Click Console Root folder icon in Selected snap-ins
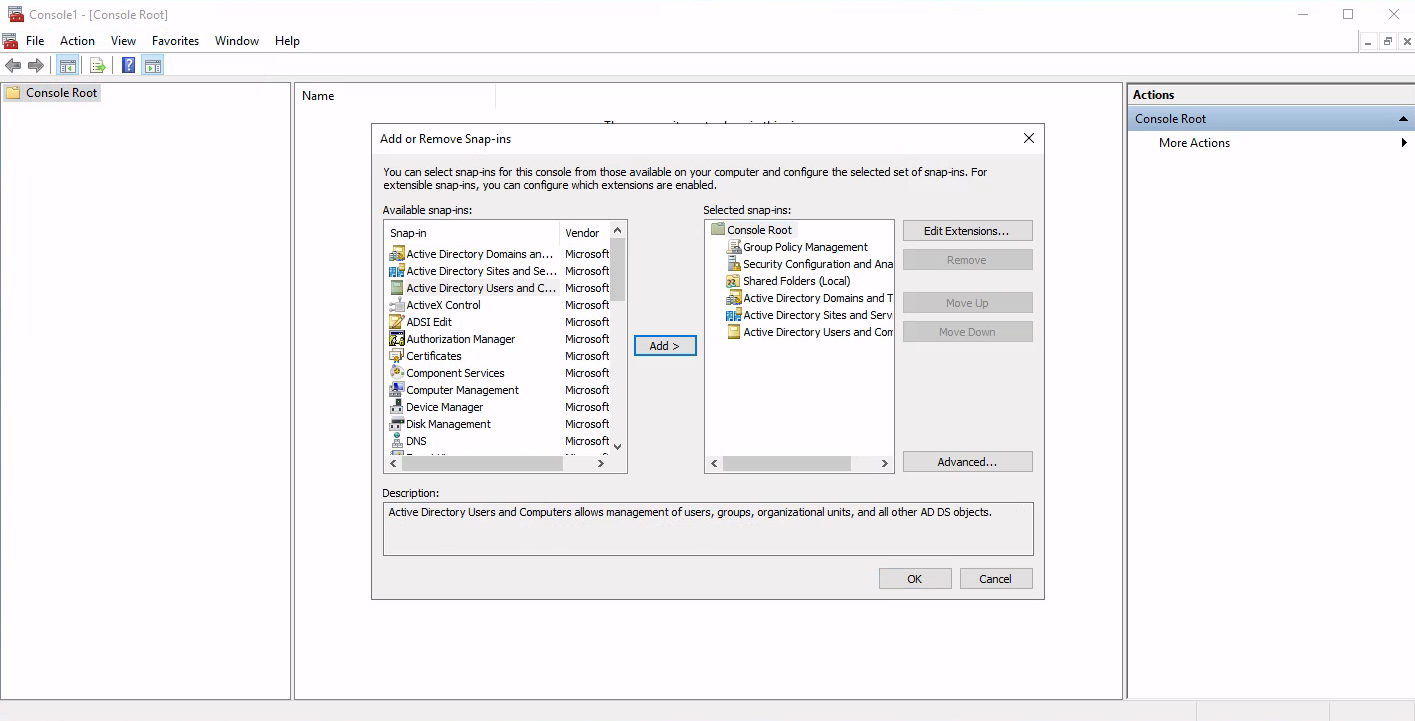Screen dimensions: 1415x721 coord(717,230)
